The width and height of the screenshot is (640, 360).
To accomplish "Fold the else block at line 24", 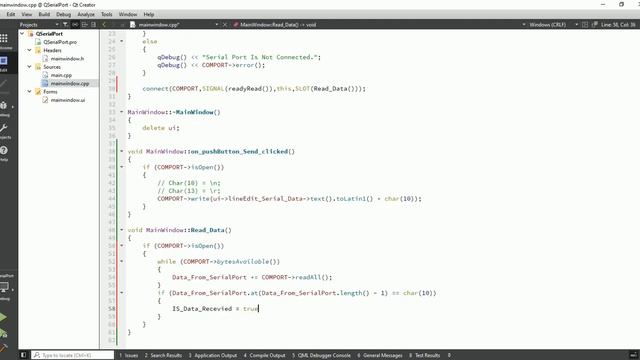I will coord(122,41).
